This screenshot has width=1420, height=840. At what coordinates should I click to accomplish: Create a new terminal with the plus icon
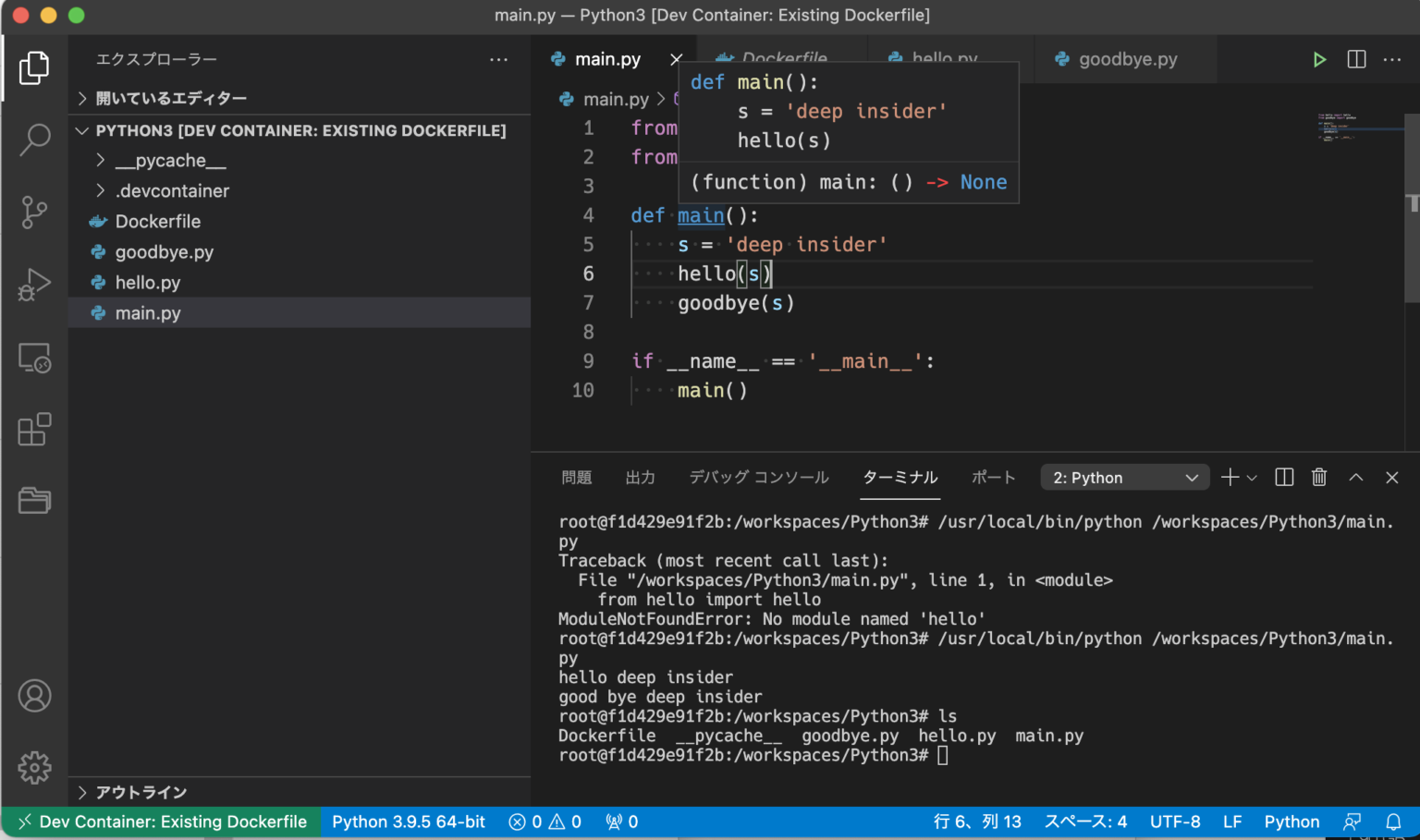point(1230,477)
